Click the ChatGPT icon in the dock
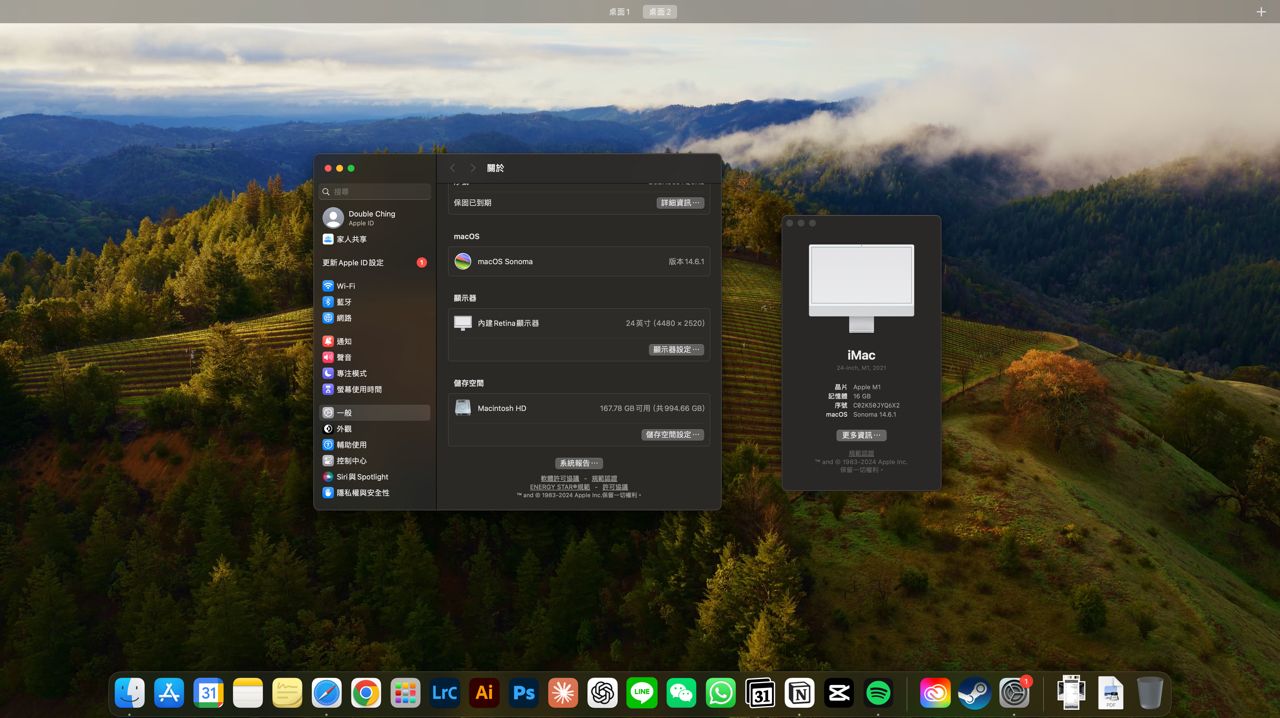 pyautogui.click(x=602, y=693)
